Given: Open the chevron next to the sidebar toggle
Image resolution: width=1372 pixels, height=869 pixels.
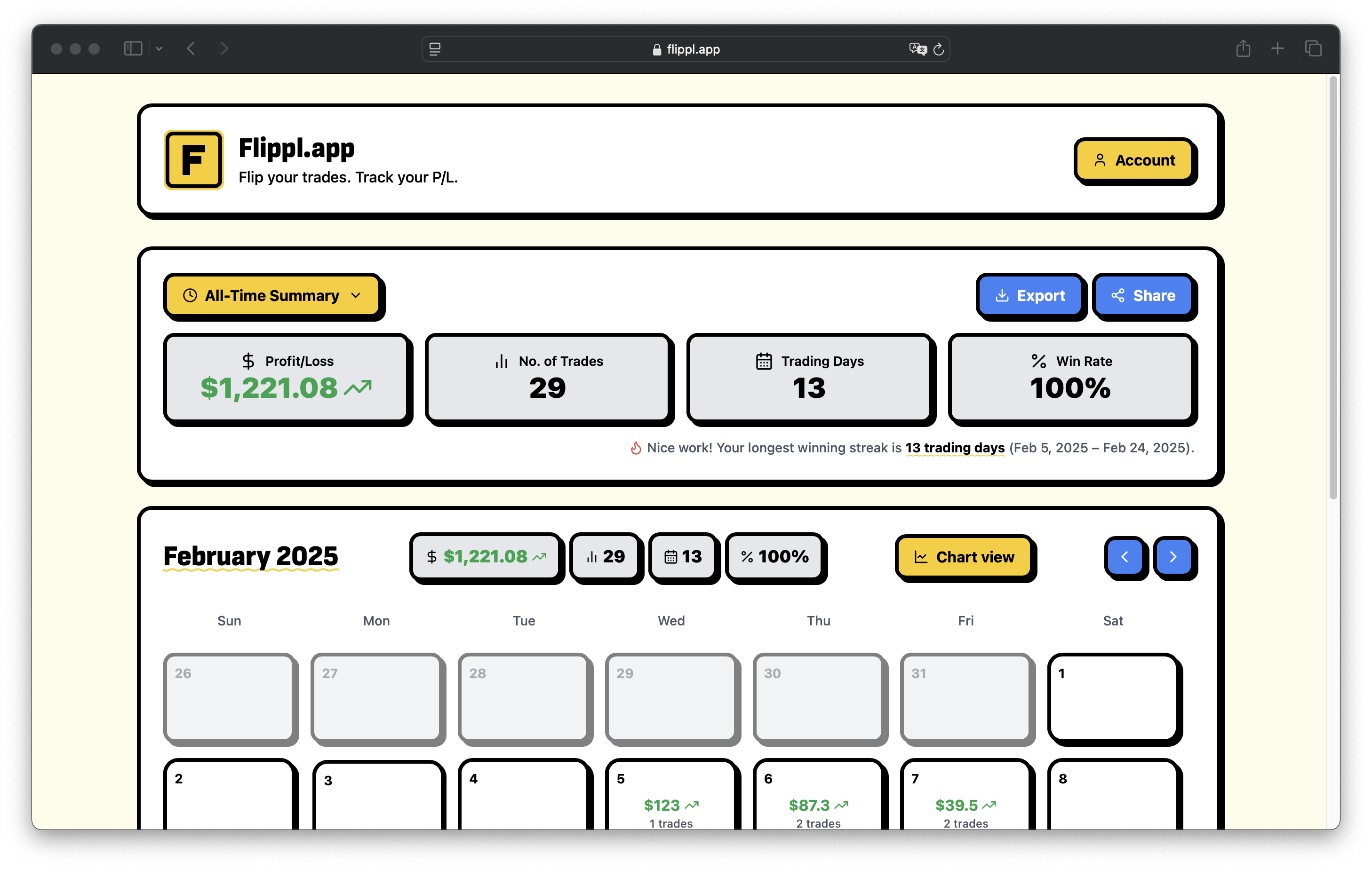Looking at the screenshot, I should click(159, 49).
